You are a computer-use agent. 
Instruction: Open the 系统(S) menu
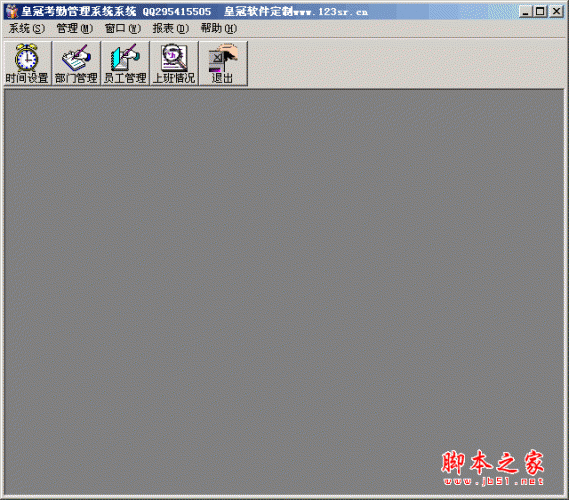pos(27,28)
